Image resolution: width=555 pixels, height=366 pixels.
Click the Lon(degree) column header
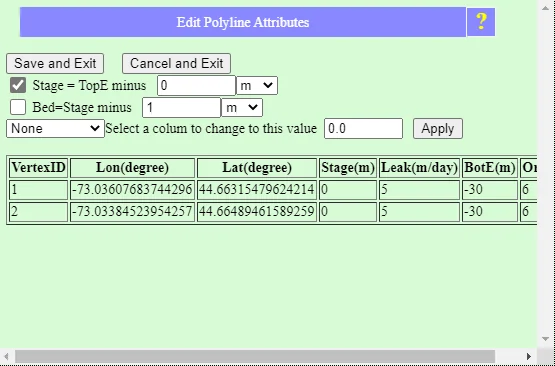point(132,168)
